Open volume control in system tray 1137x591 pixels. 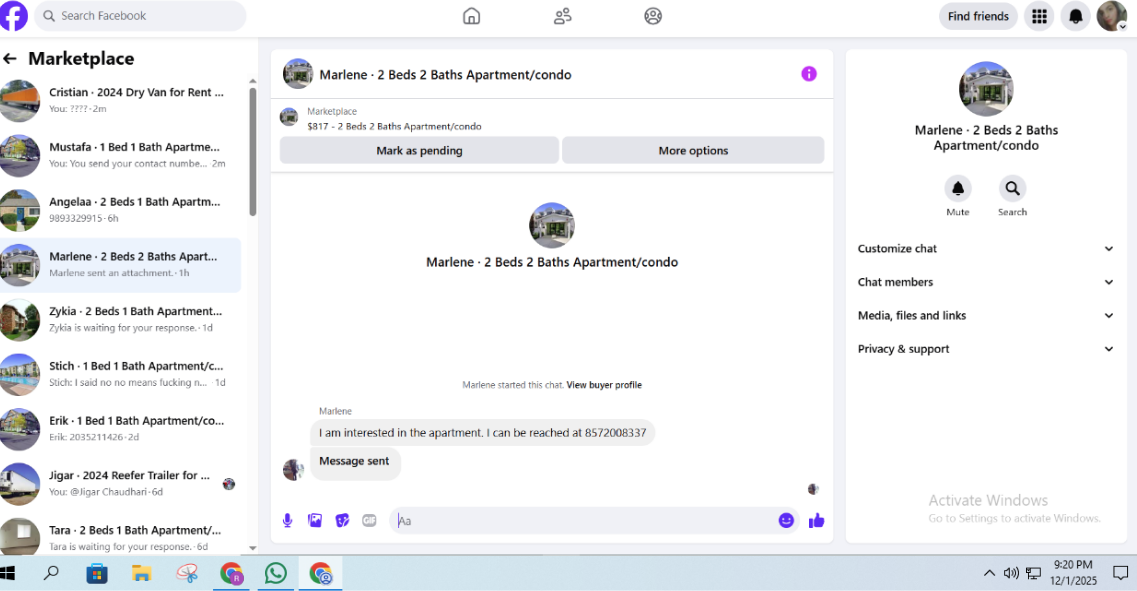tap(1011, 574)
